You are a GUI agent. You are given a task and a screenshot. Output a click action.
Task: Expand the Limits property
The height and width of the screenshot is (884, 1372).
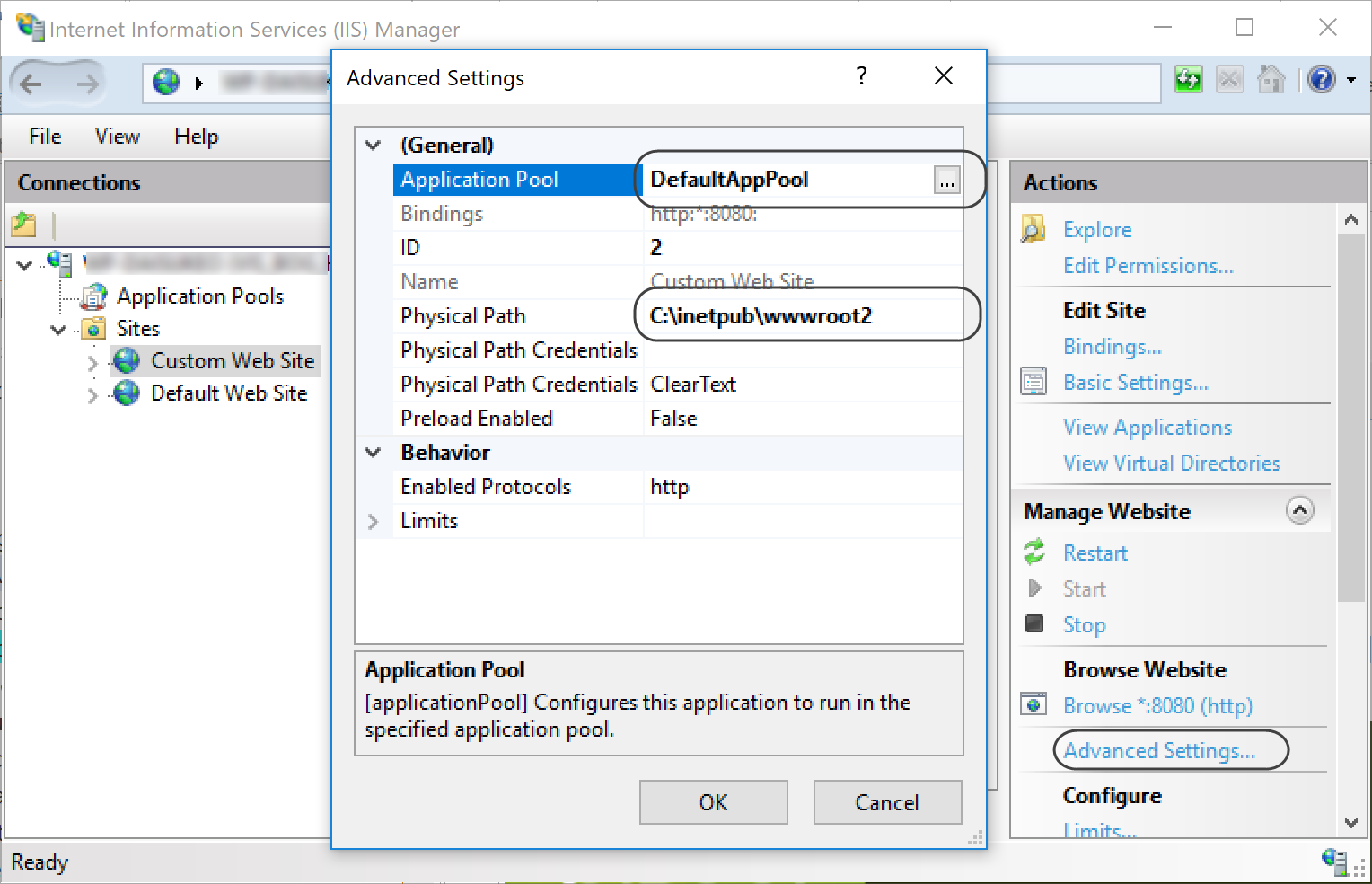373,521
